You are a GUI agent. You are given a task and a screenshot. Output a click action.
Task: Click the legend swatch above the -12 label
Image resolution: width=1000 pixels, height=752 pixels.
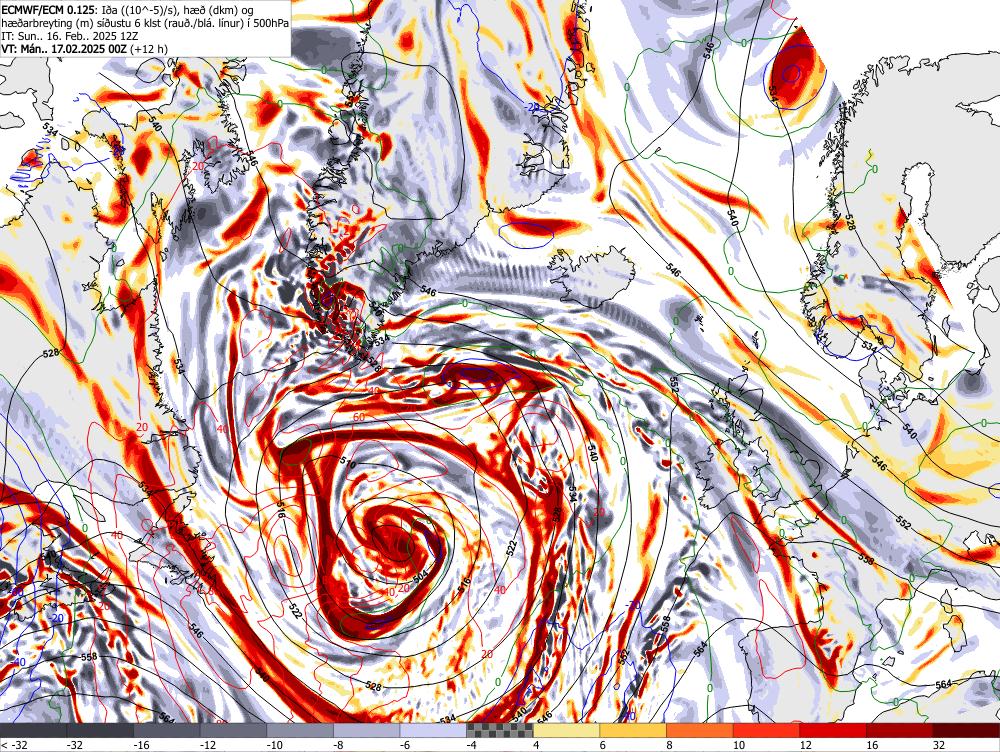(x=233, y=730)
